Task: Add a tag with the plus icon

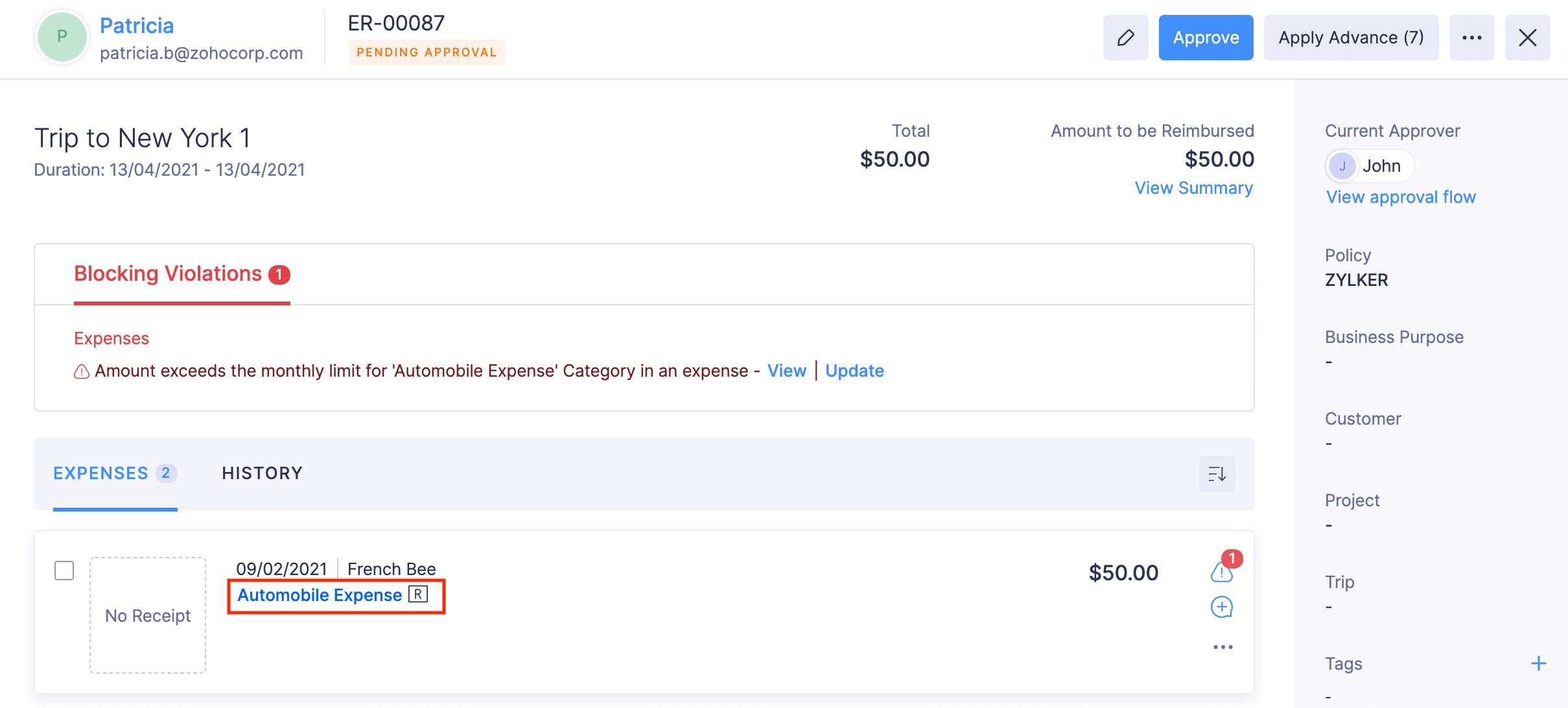Action: 1538,663
